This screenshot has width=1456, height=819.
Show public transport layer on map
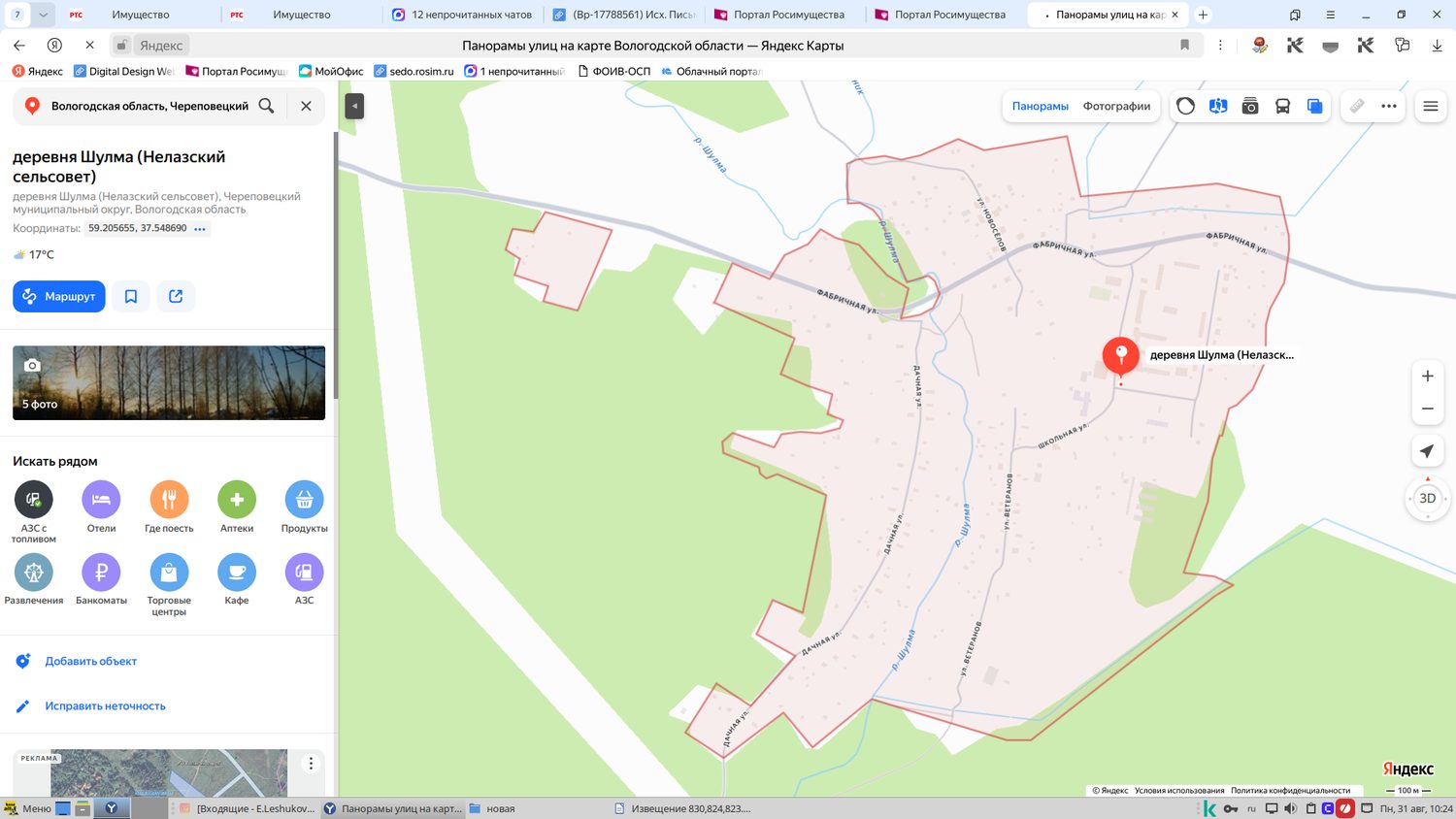point(1282,106)
